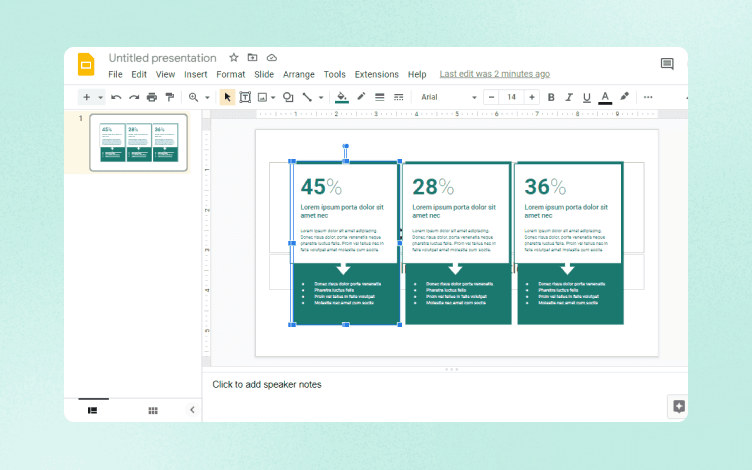752x470 pixels.
Task: Click the 45% heading on slide
Action: click(x=321, y=187)
